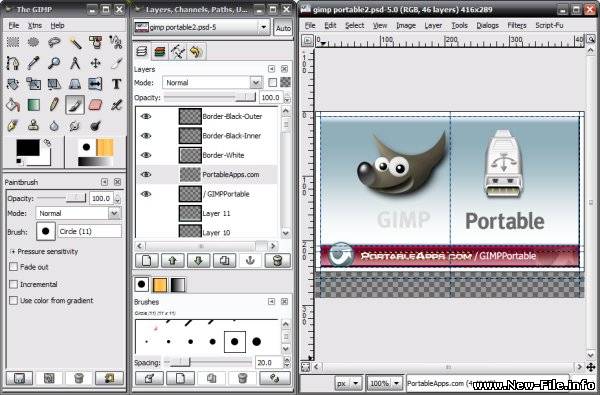The width and height of the screenshot is (600, 395).
Task: Switch to the Channels tab
Action: [160, 52]
